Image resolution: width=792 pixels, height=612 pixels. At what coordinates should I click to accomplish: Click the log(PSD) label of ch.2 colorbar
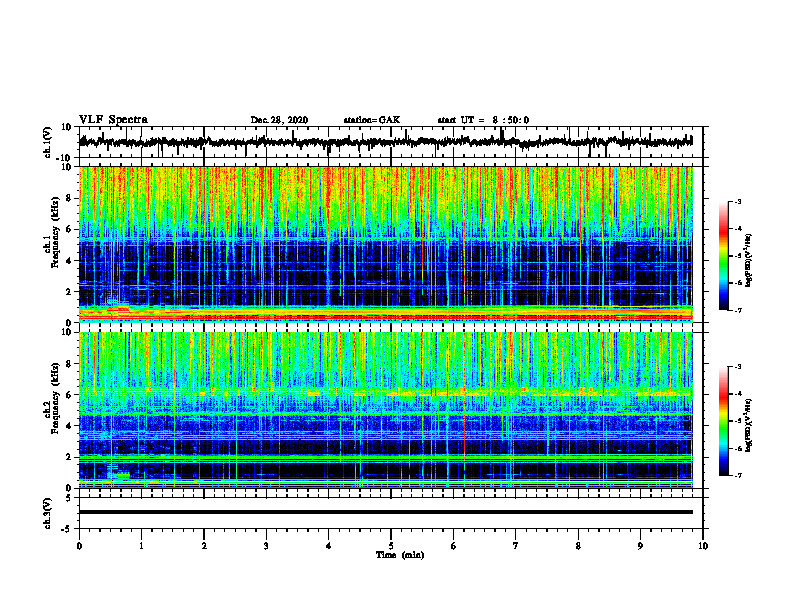(749, 425)
